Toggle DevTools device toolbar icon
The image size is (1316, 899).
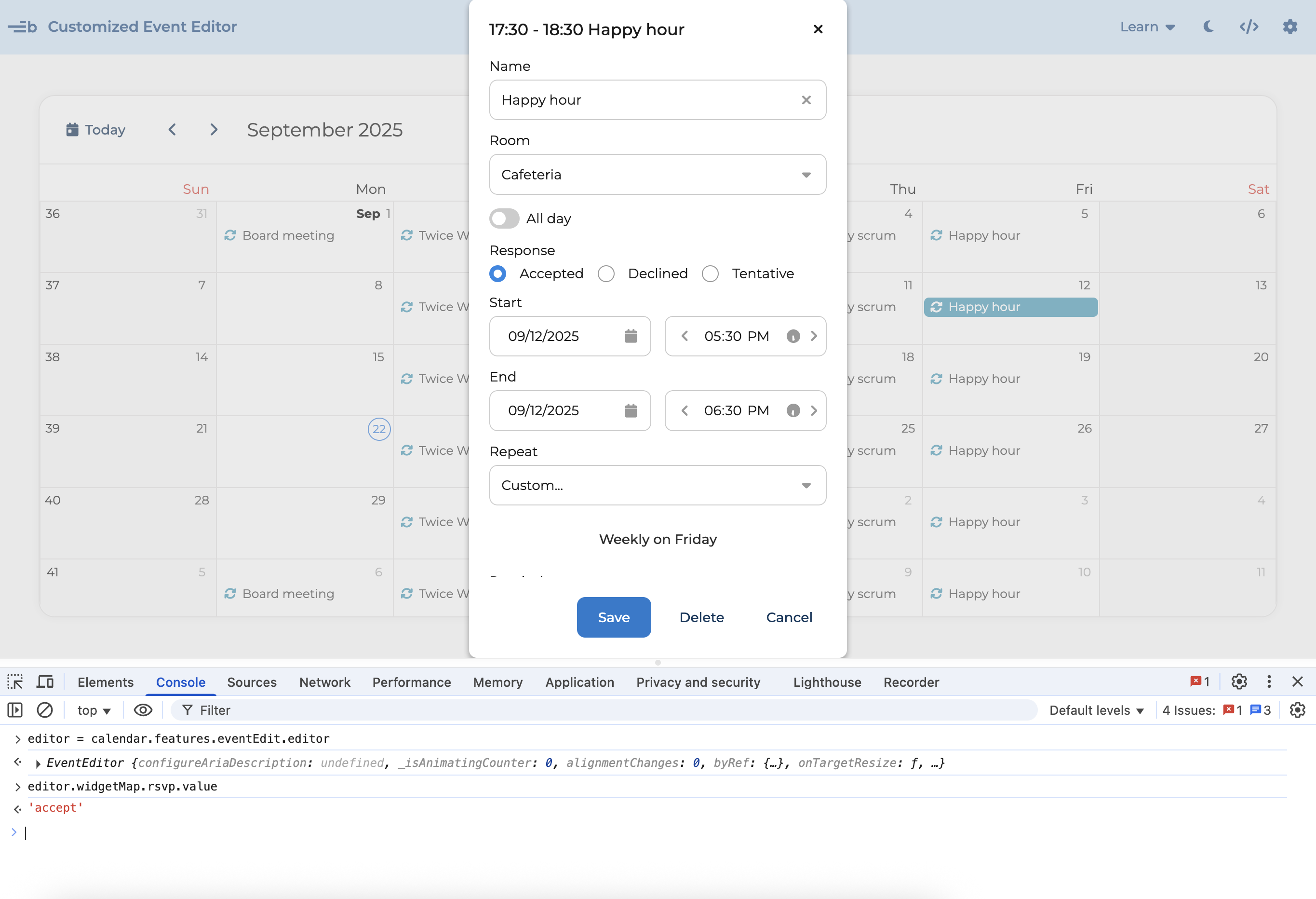click(45, 681)
